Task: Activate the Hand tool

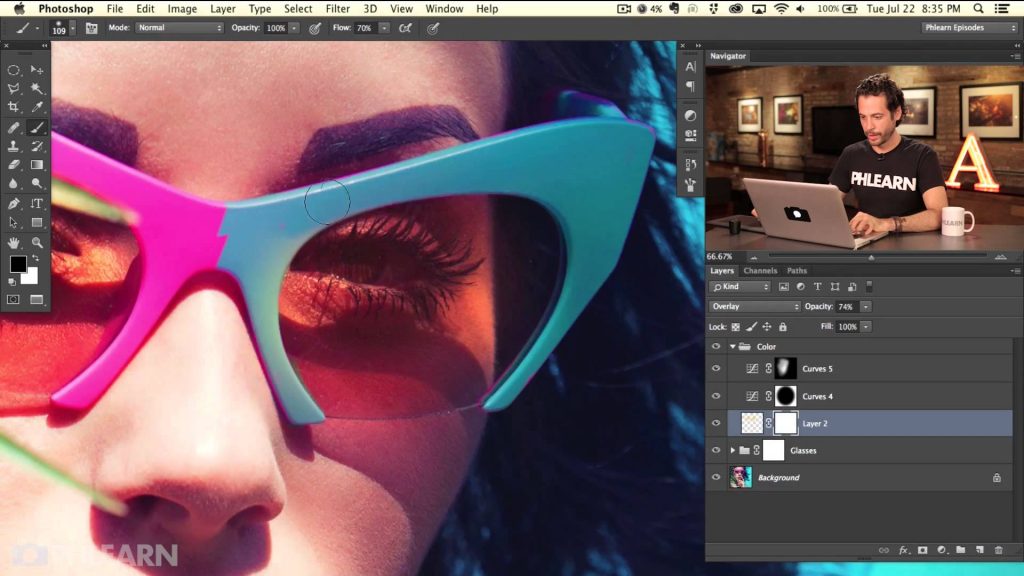Action: tap(14, 242)
